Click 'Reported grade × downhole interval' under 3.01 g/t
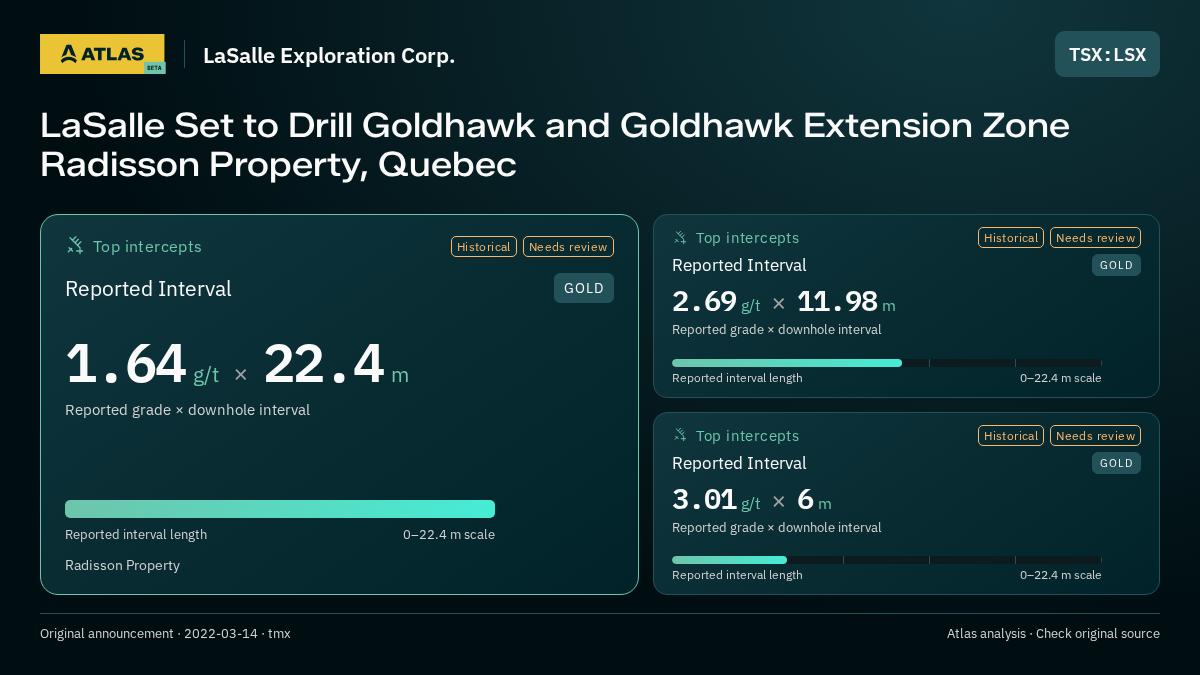The image size is (1200, 675). (x=777, y=528)
